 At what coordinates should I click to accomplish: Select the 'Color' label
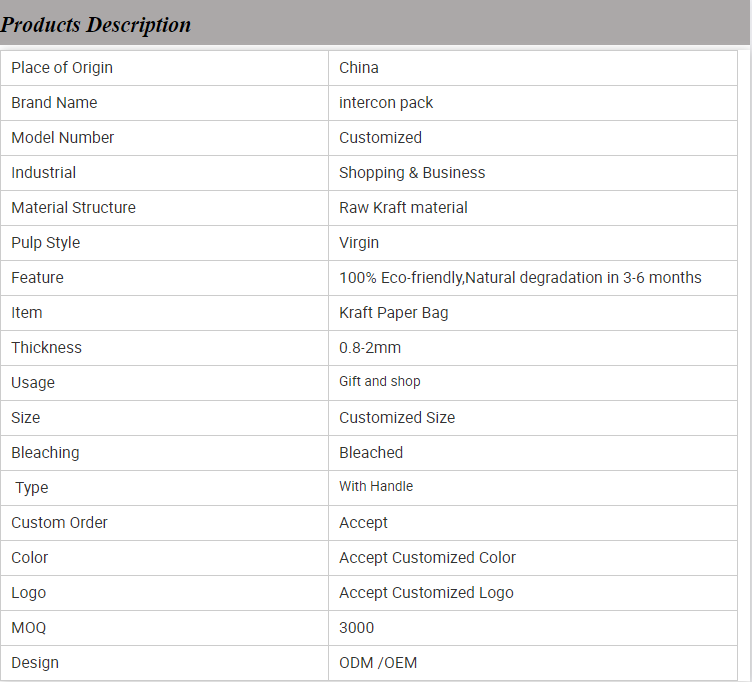point(30,558)
